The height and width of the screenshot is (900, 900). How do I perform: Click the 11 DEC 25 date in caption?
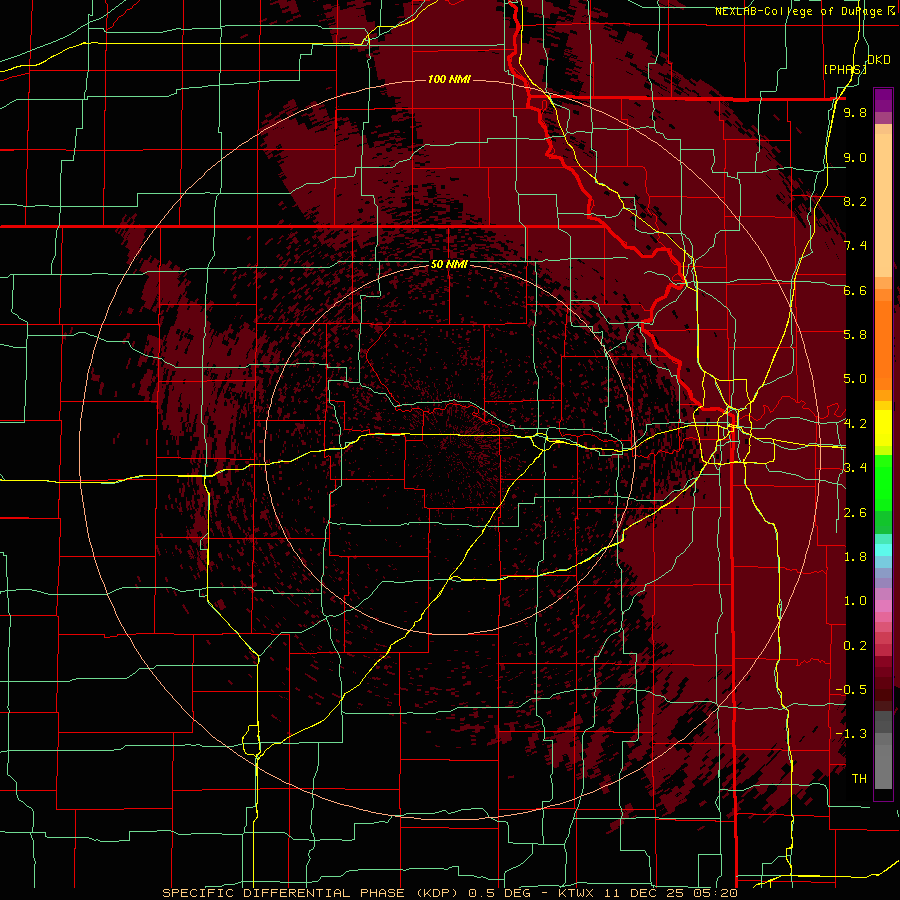(x=645, y=893)
